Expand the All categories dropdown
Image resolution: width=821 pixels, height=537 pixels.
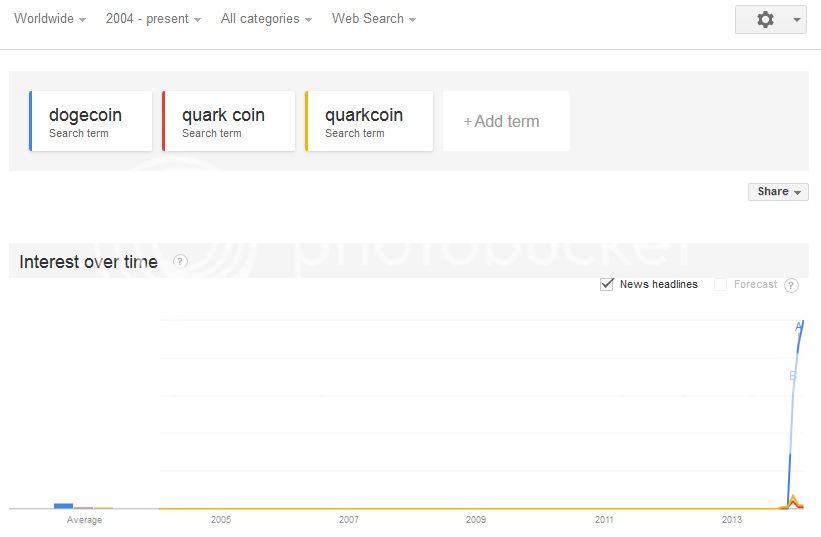coord(266,19)
